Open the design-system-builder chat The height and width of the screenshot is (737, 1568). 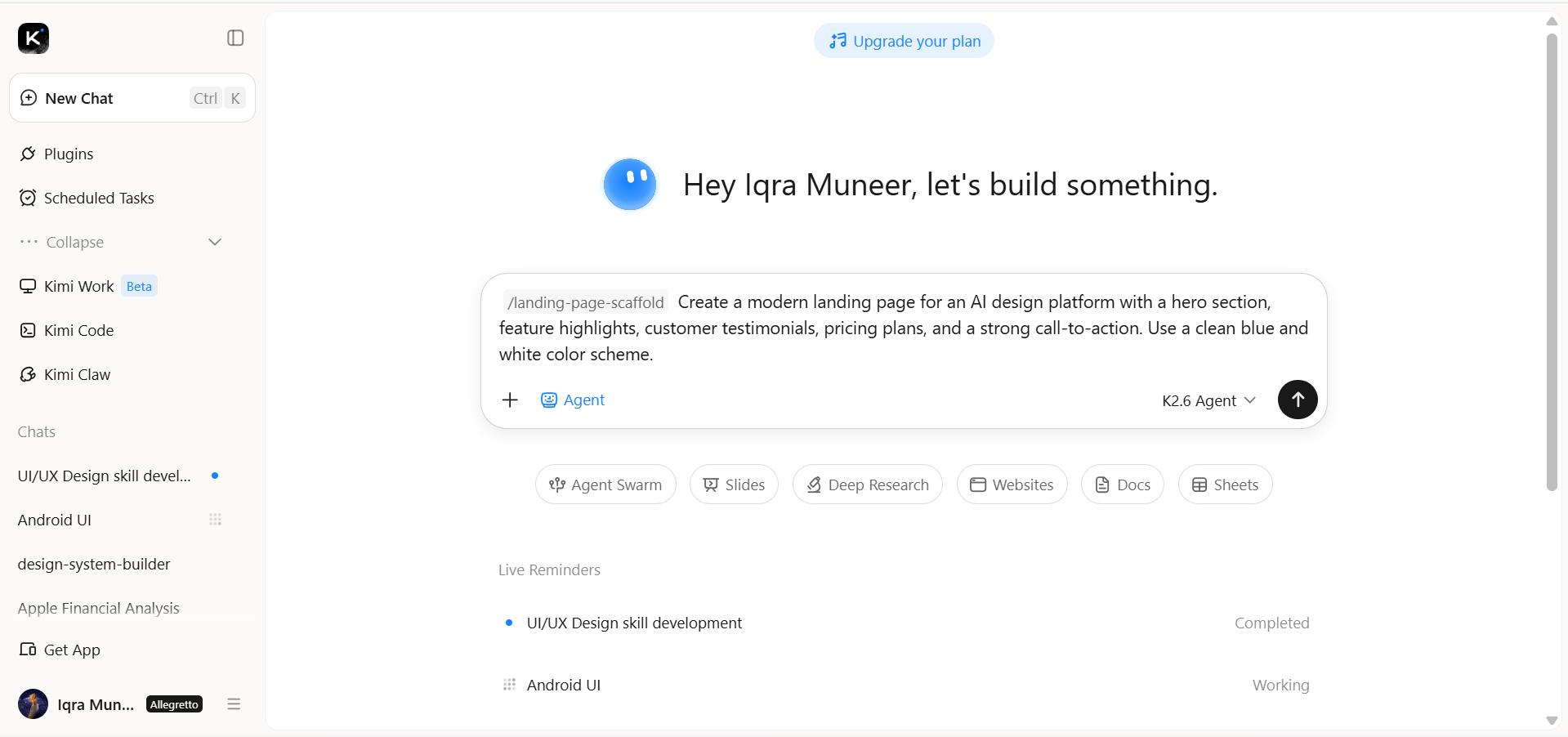(94, 564)
